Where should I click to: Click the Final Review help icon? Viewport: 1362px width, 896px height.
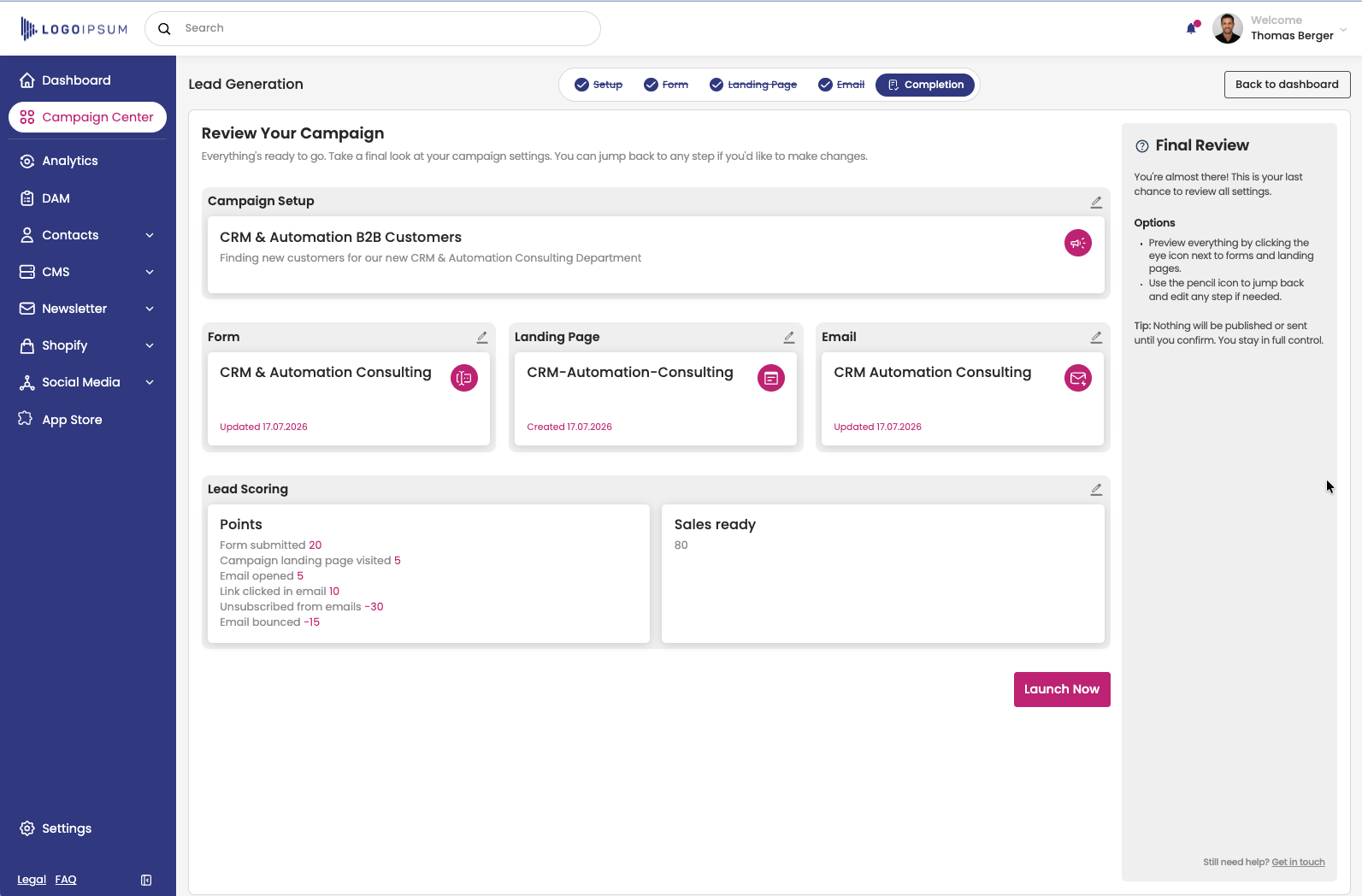pos(1142,146)
